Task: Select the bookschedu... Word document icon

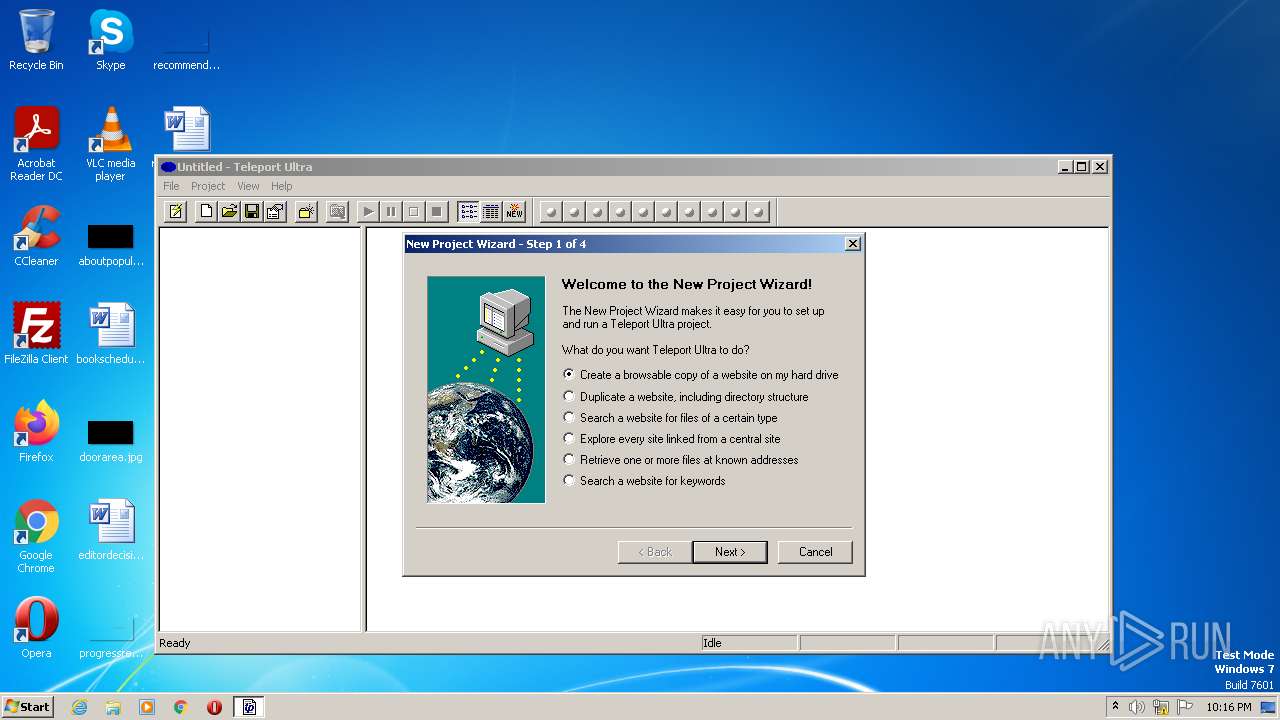Action: [x=110, y=334]
